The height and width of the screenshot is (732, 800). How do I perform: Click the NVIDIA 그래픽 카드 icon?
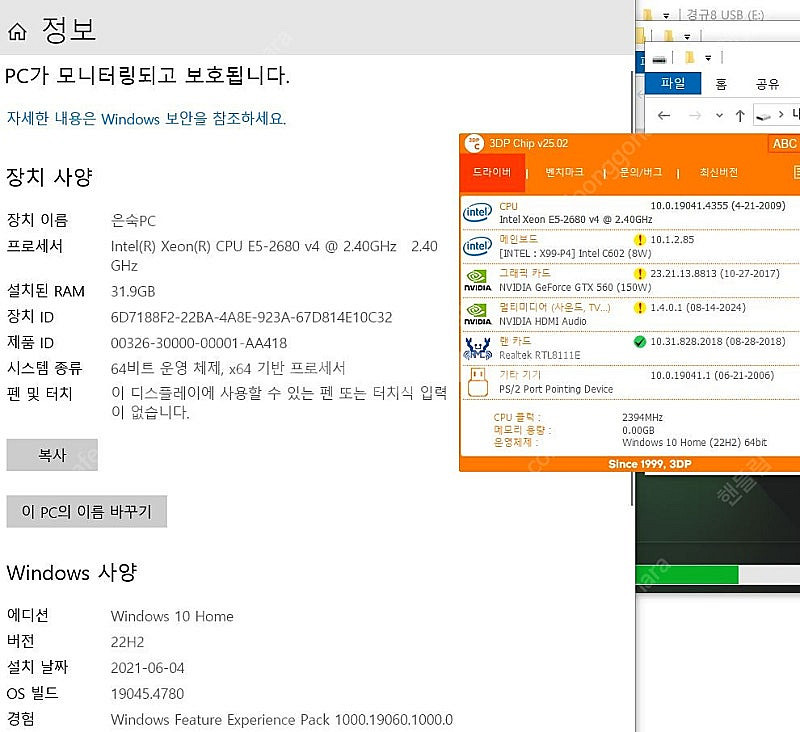point(478,280)
